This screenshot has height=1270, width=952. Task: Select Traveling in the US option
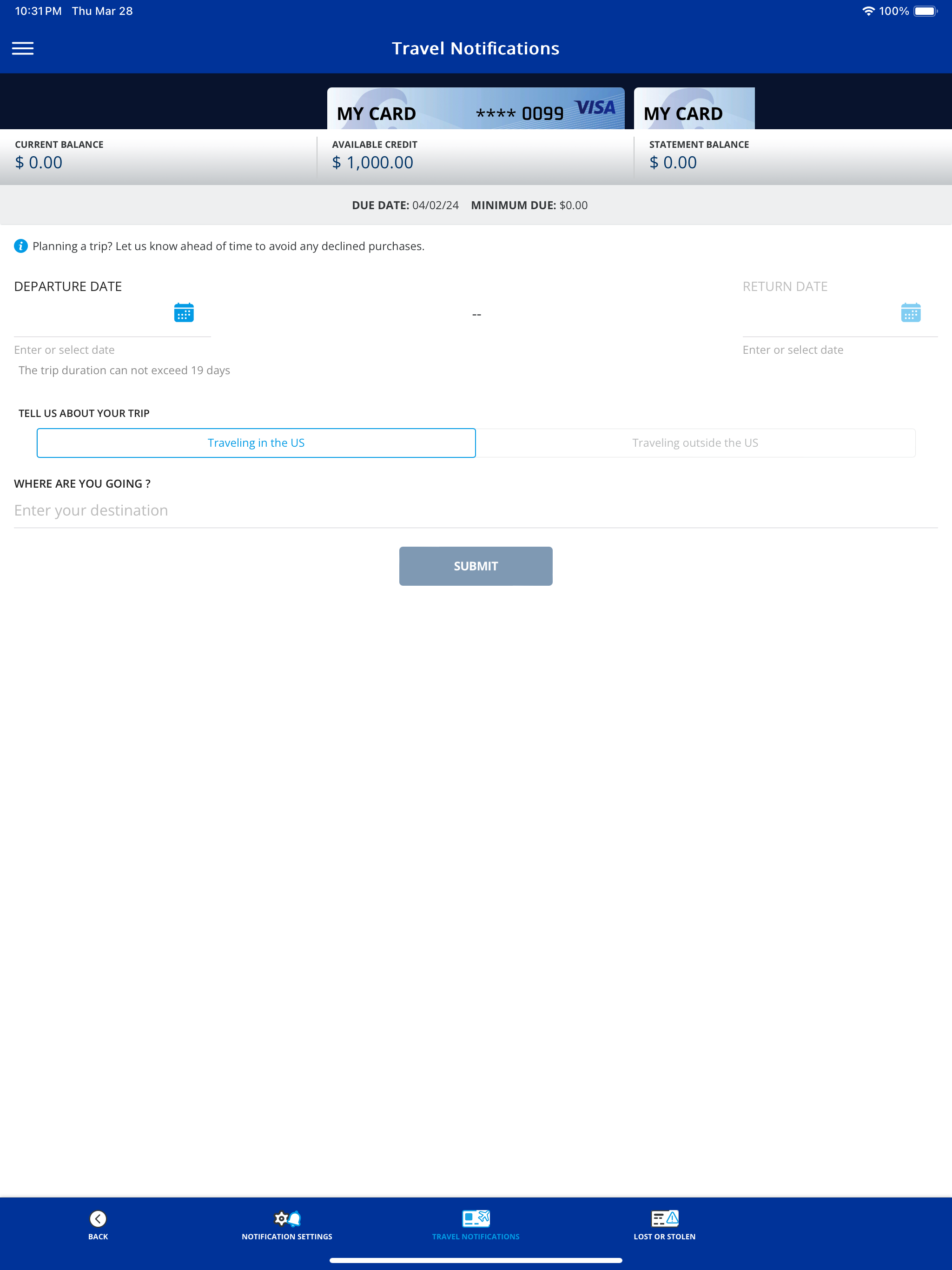coord(256,443)
